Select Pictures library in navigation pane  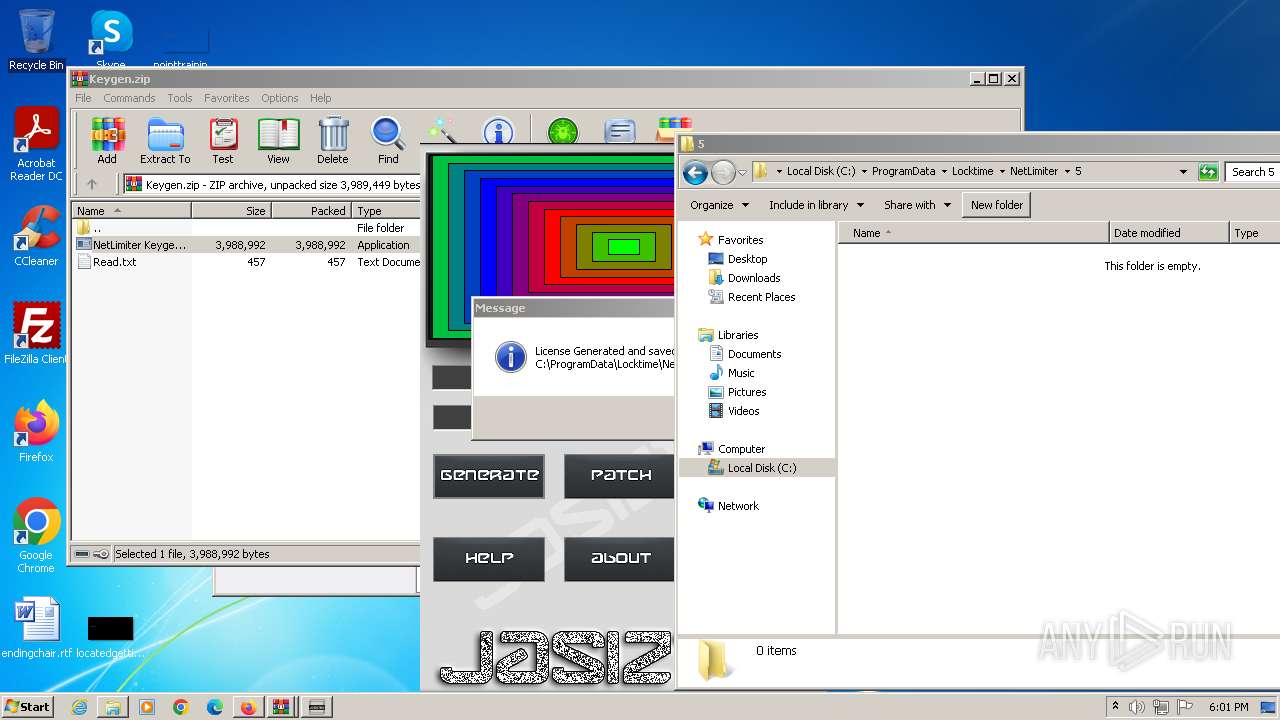pos(747,392)
